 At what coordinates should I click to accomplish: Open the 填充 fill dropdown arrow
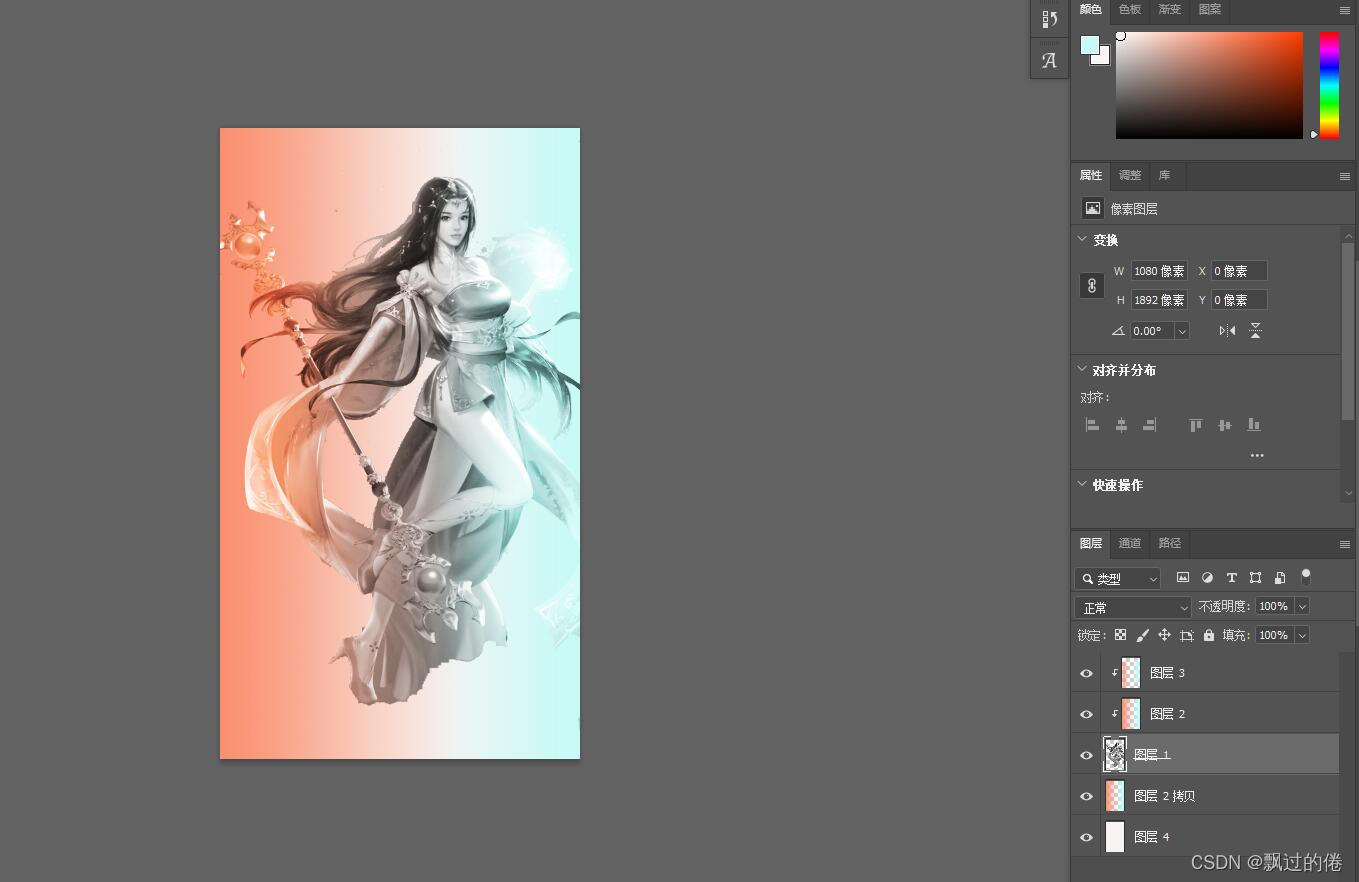point(1302,635)
